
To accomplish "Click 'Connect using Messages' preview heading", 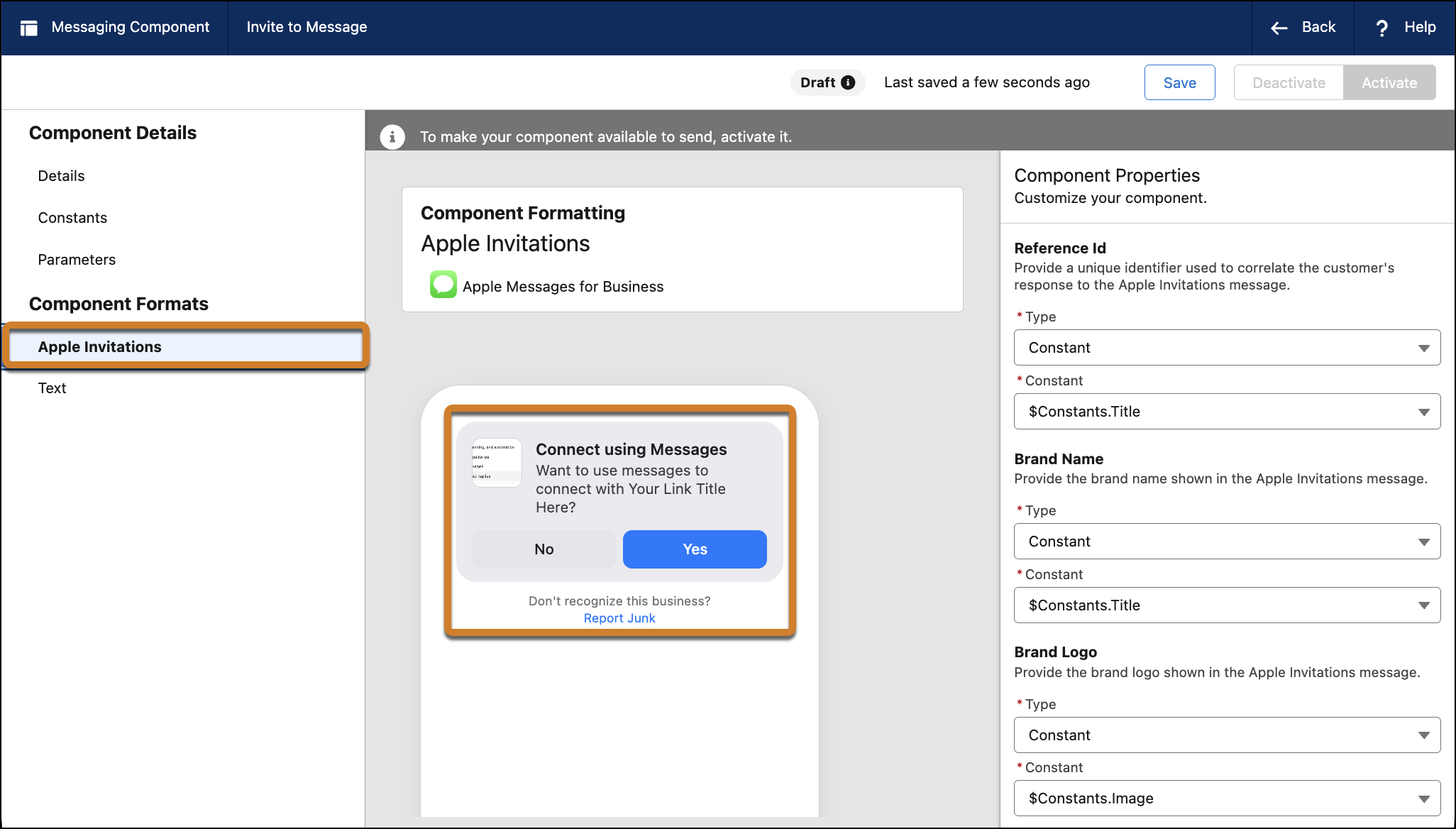I will [631, 449].
